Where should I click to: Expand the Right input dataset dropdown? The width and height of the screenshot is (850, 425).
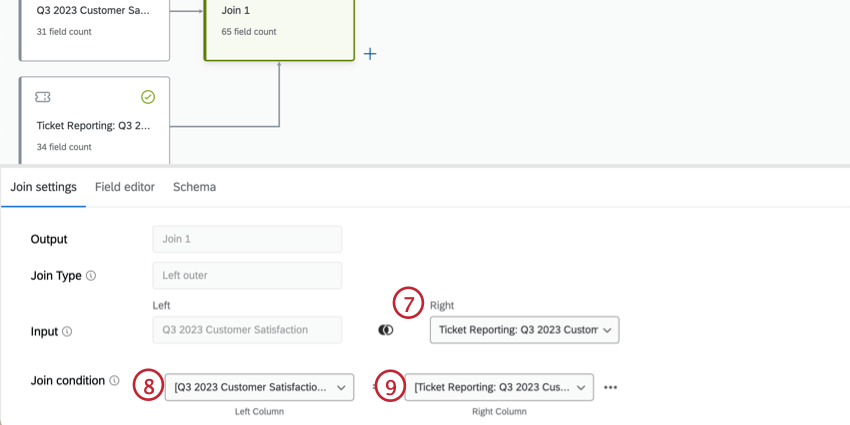(x=524, y=330)
